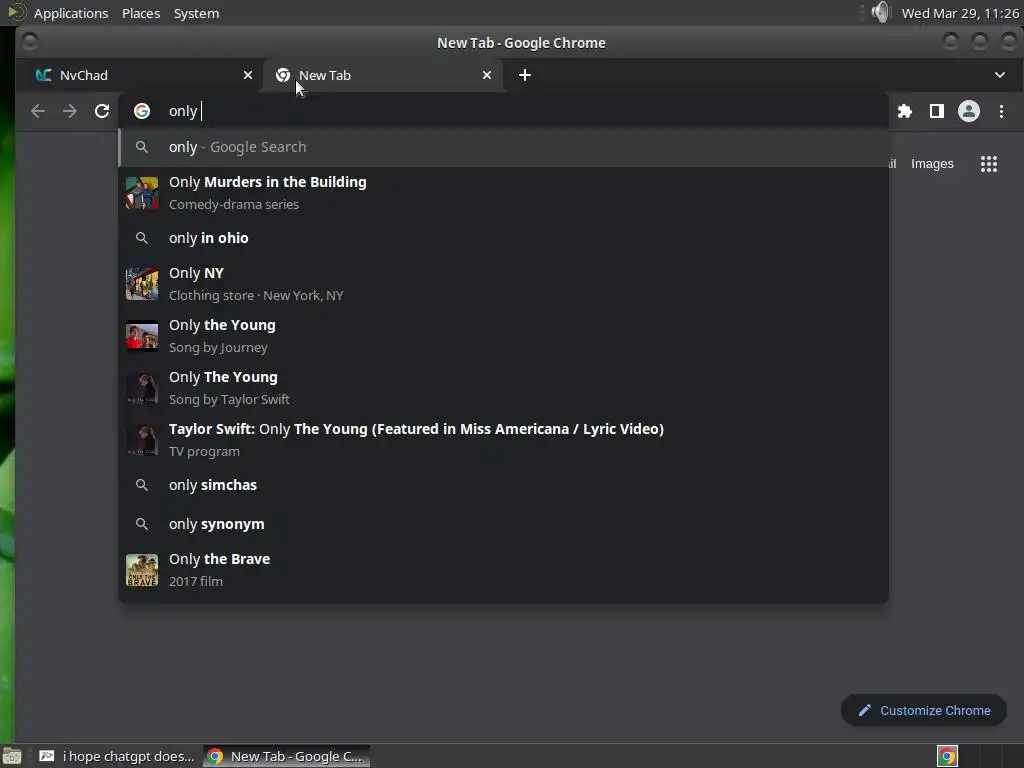Reload the page with the refresh icon
Image resolution: width=1024 pixels, height=768 pixels.
point(102,111)
